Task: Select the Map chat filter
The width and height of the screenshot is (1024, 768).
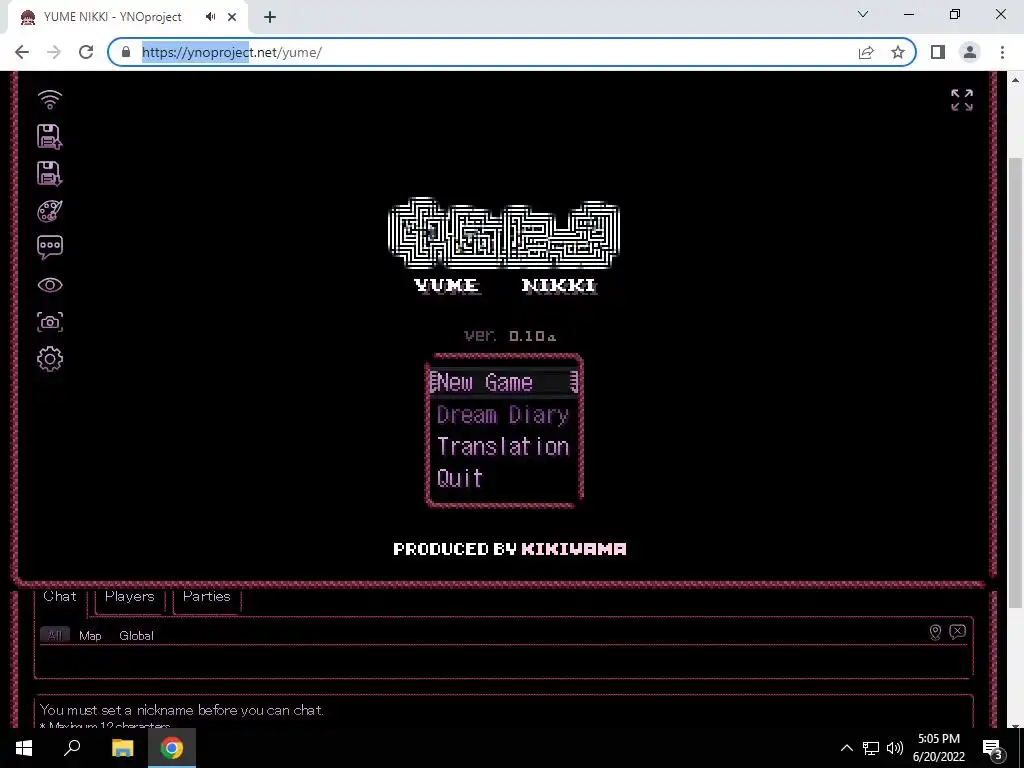Action: [90, 635]
